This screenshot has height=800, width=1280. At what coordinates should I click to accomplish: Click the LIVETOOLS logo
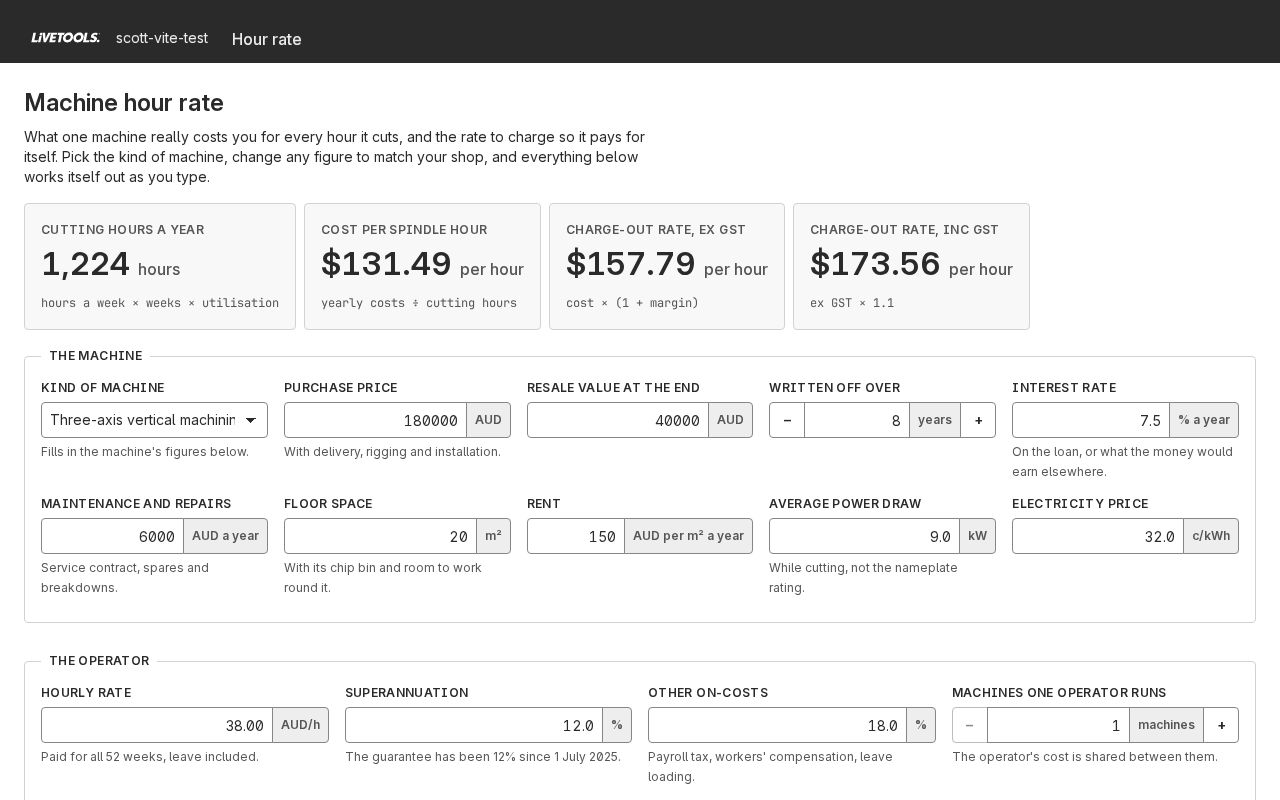click(x=65, y=38)
